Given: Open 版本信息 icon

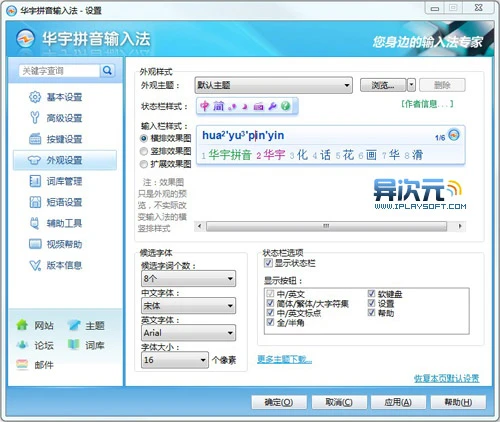Looking at the screenshot, I should point(35,265).
